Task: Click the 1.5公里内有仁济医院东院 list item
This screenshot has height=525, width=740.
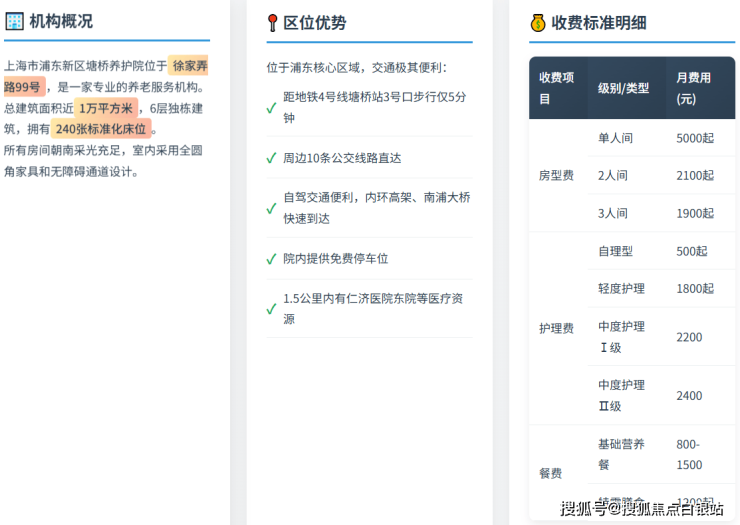Action: [370, 309]
